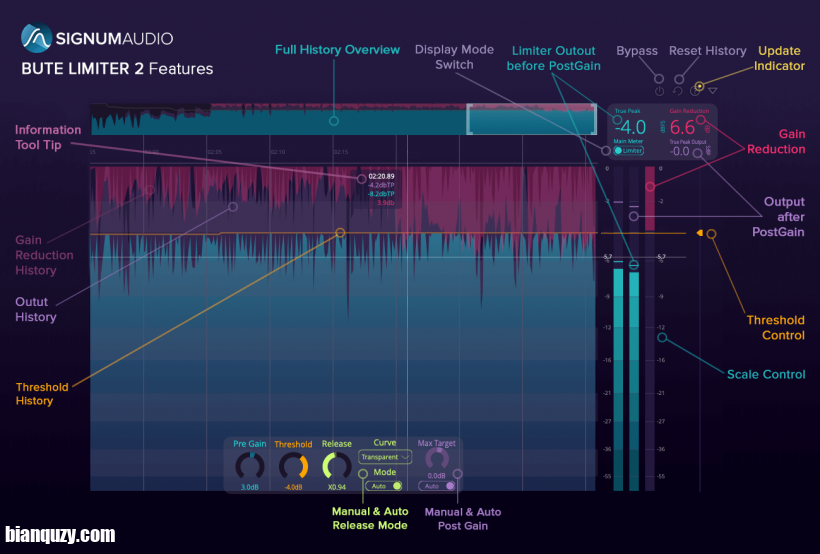
Task: Click the Gain Reduction 6.6 readout
Action: 682,127
